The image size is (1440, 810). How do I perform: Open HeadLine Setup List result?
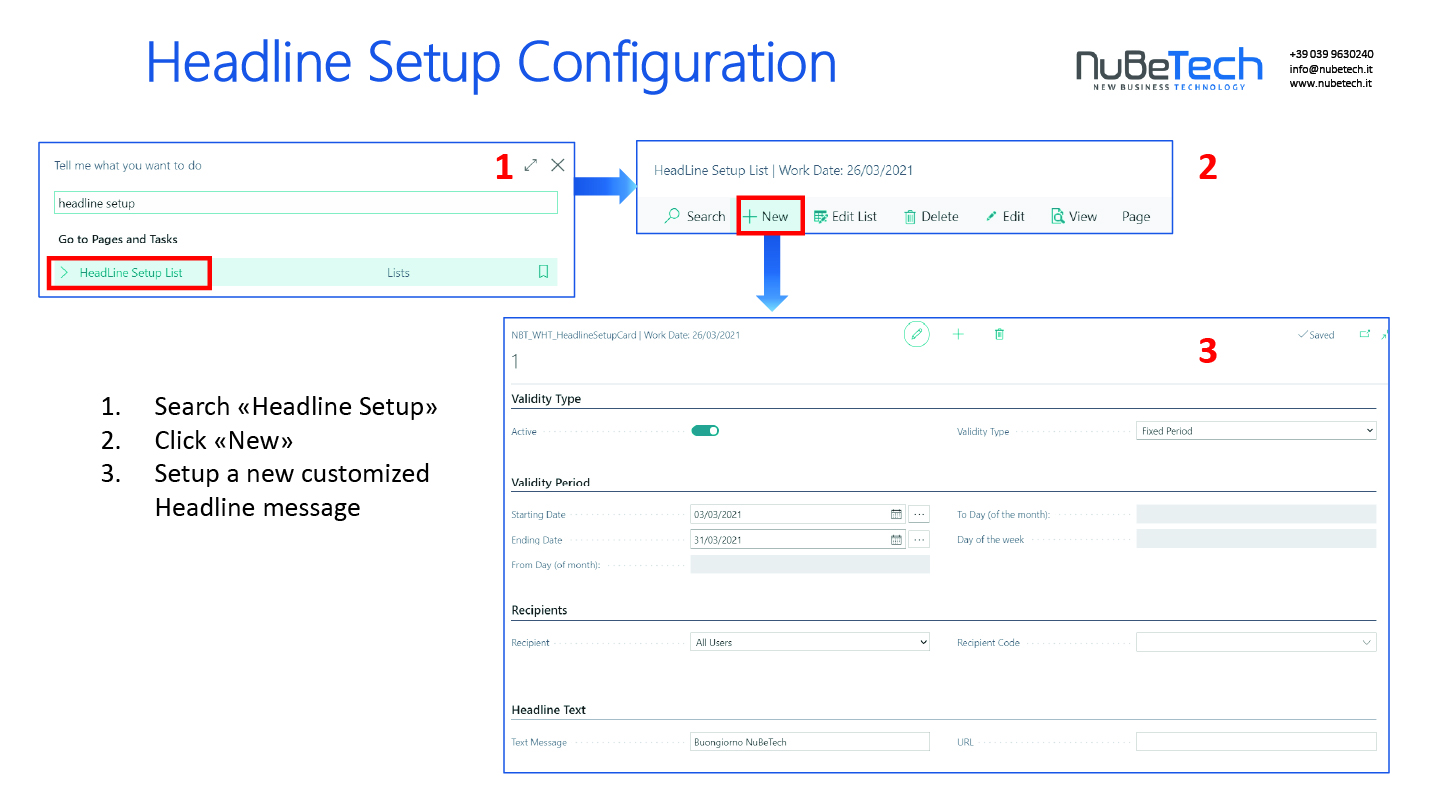[131, 272]
